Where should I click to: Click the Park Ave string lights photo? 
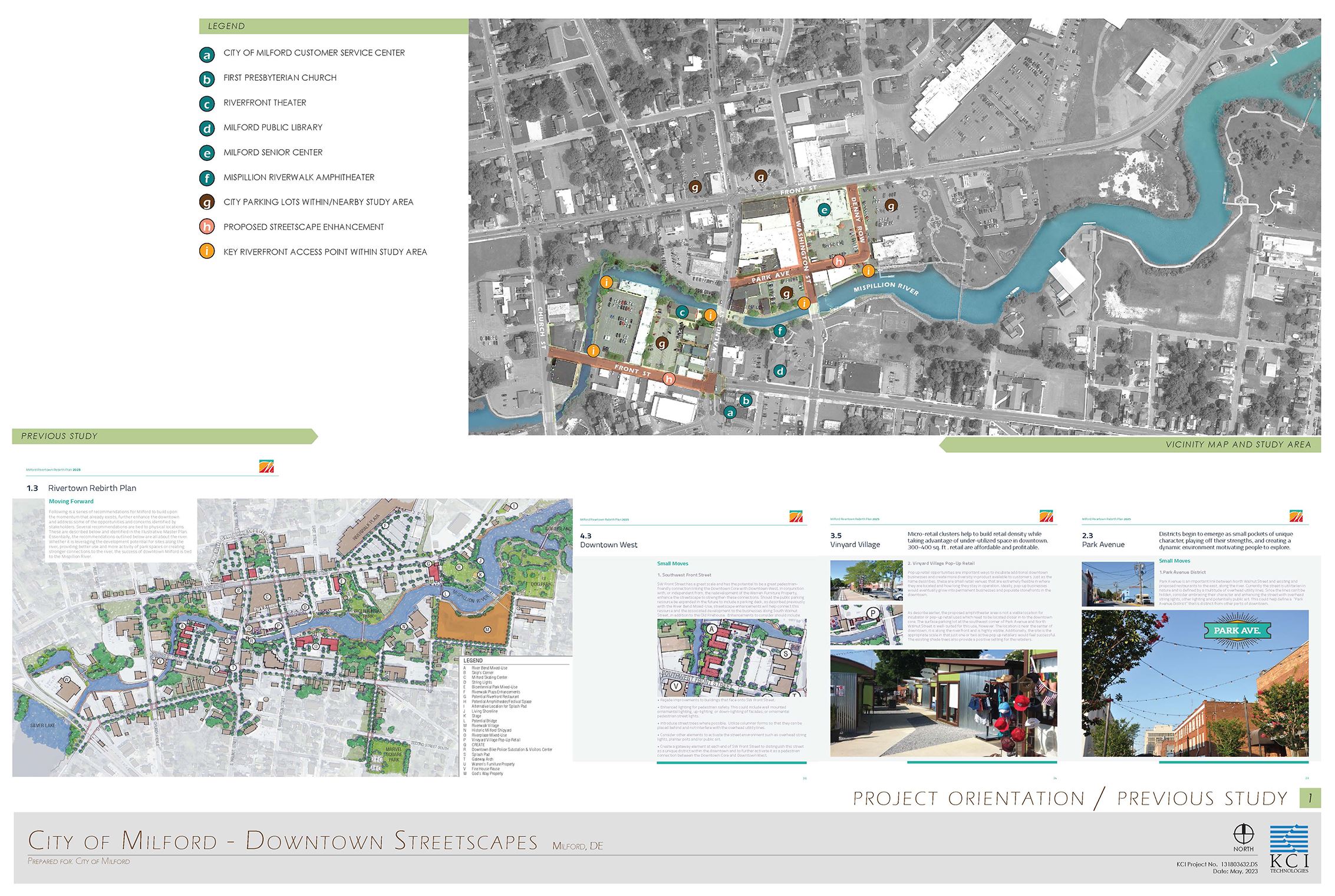pos(1195,683)
